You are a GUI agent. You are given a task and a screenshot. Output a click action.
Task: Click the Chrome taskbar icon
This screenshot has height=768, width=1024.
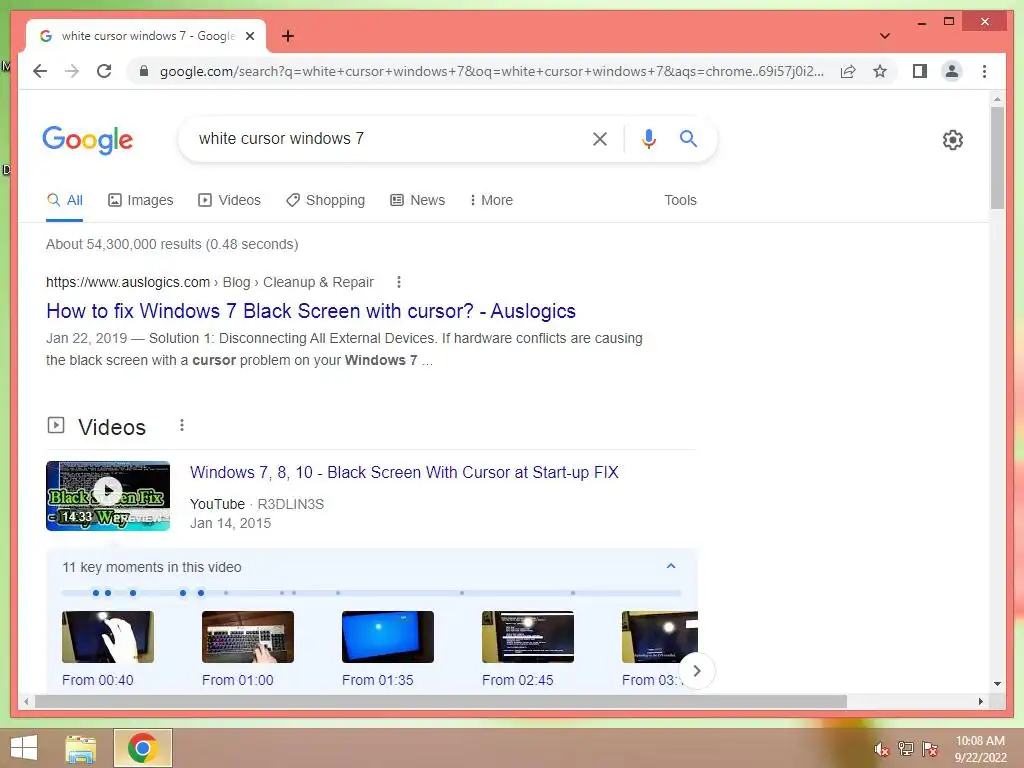(x=143, y=748)
